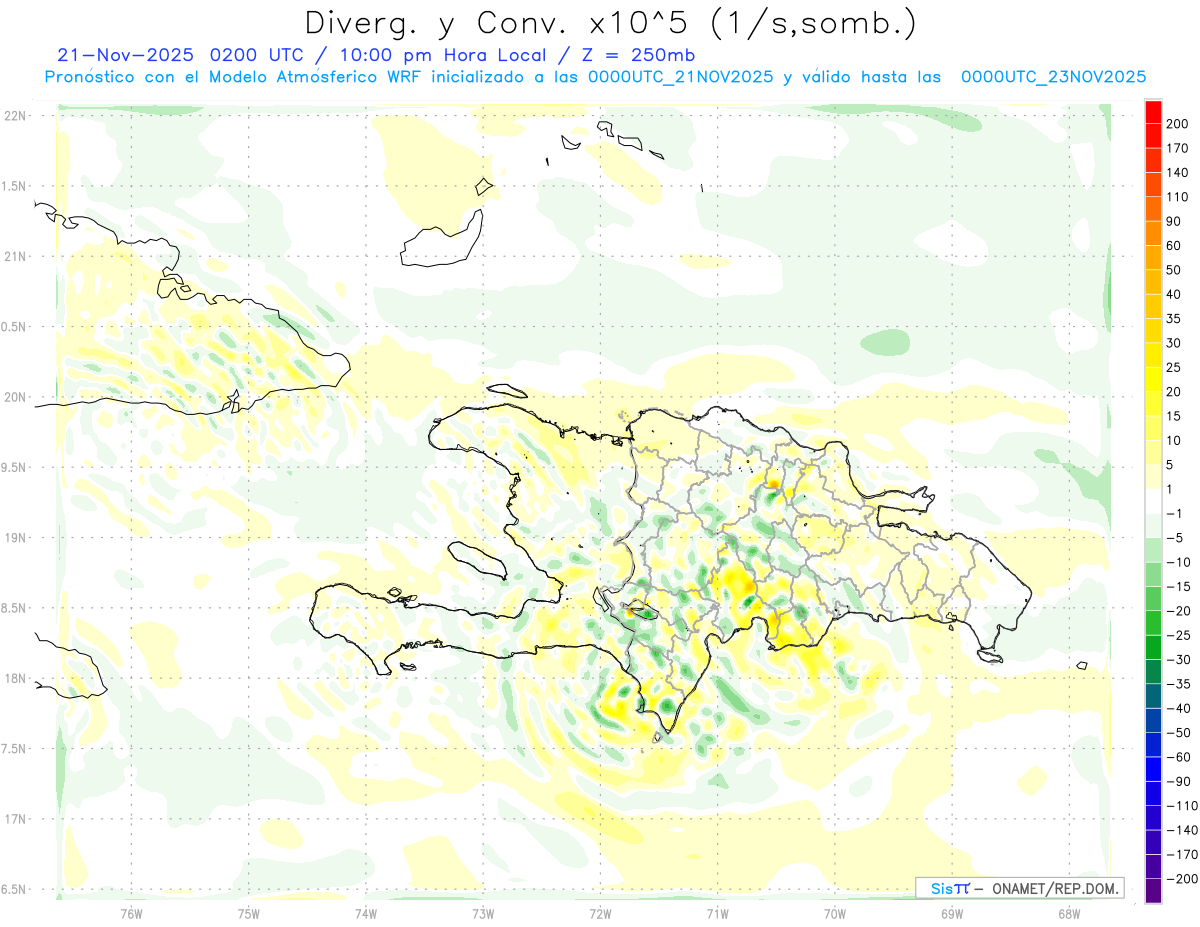
Task: Click the '76W' longitude label
Action: [131, 913]
